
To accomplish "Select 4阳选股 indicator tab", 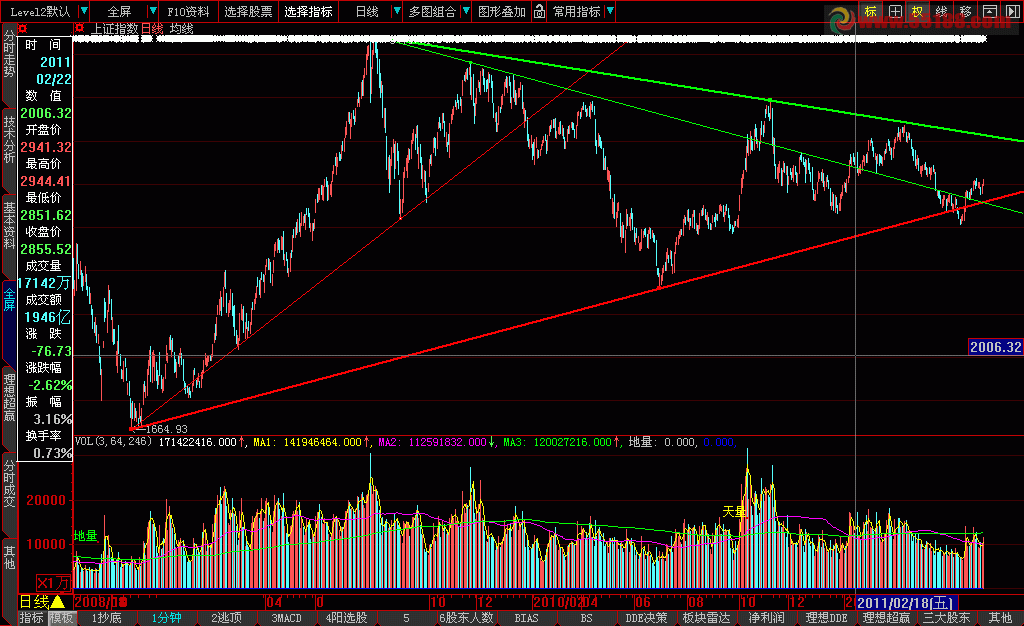I will pos(347,618).
